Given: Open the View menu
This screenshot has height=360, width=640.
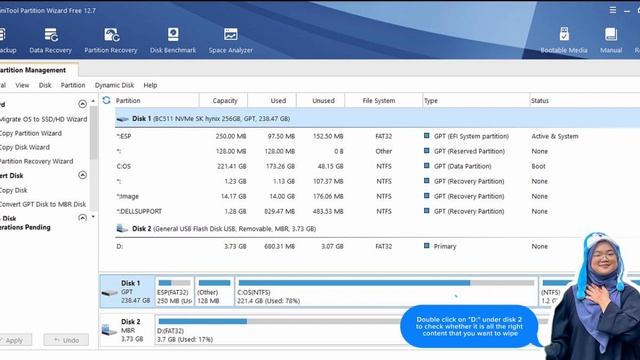Looking at the screenshot, I should tap(22, 85).
